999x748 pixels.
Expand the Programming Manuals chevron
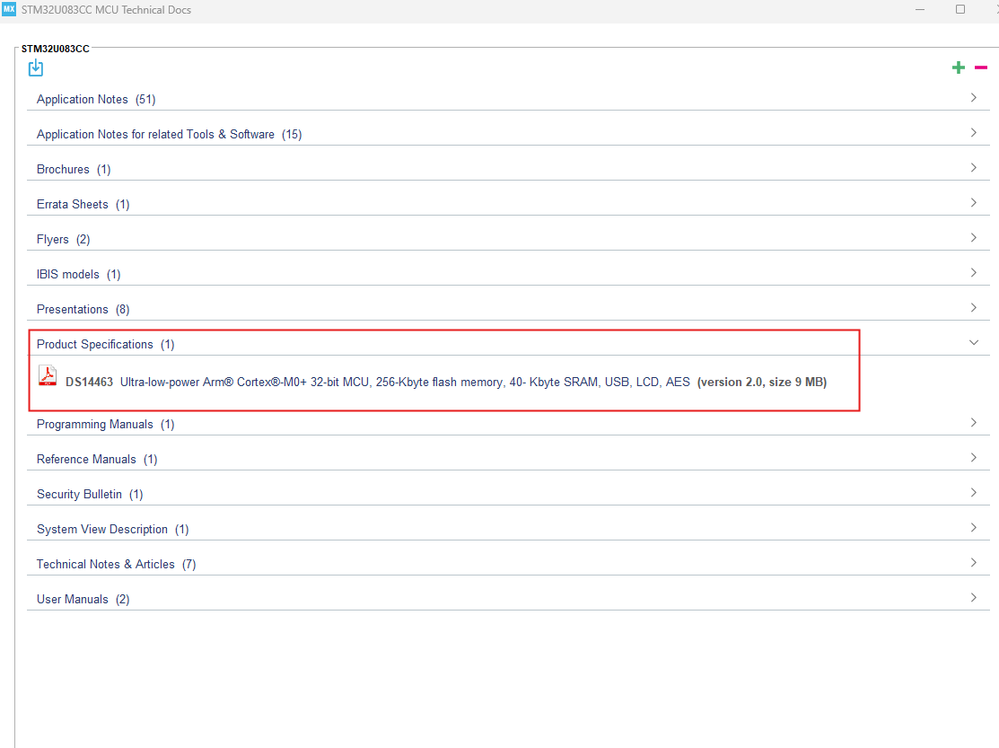tap(974, 422)
